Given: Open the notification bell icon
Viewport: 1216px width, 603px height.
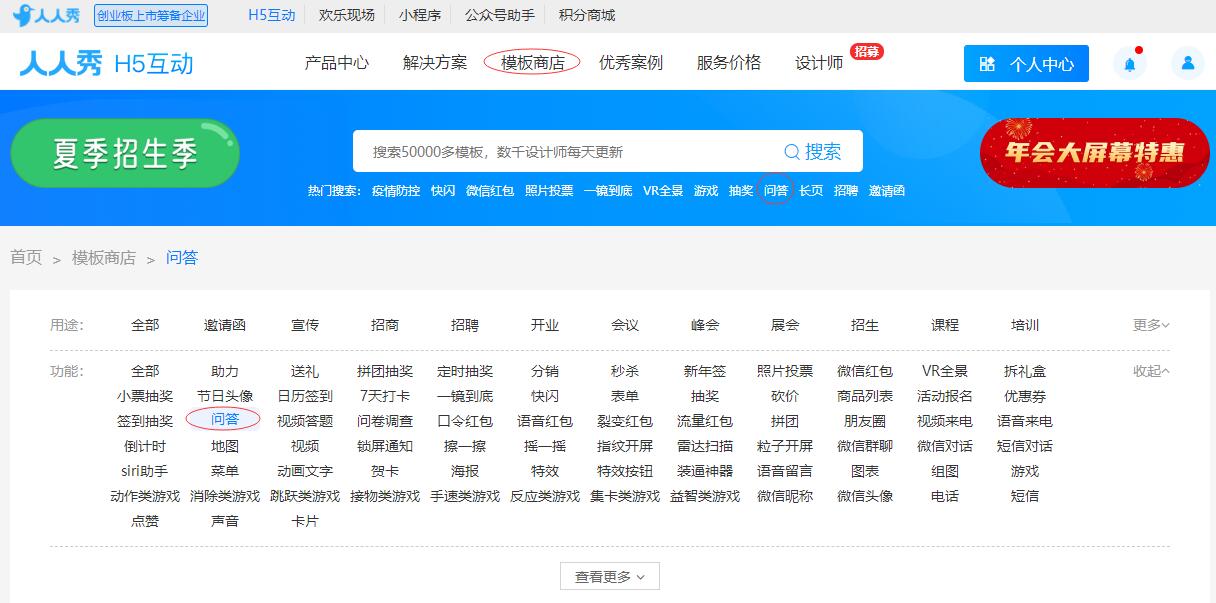Looking at the screenshot, I should coord(1130,63).
